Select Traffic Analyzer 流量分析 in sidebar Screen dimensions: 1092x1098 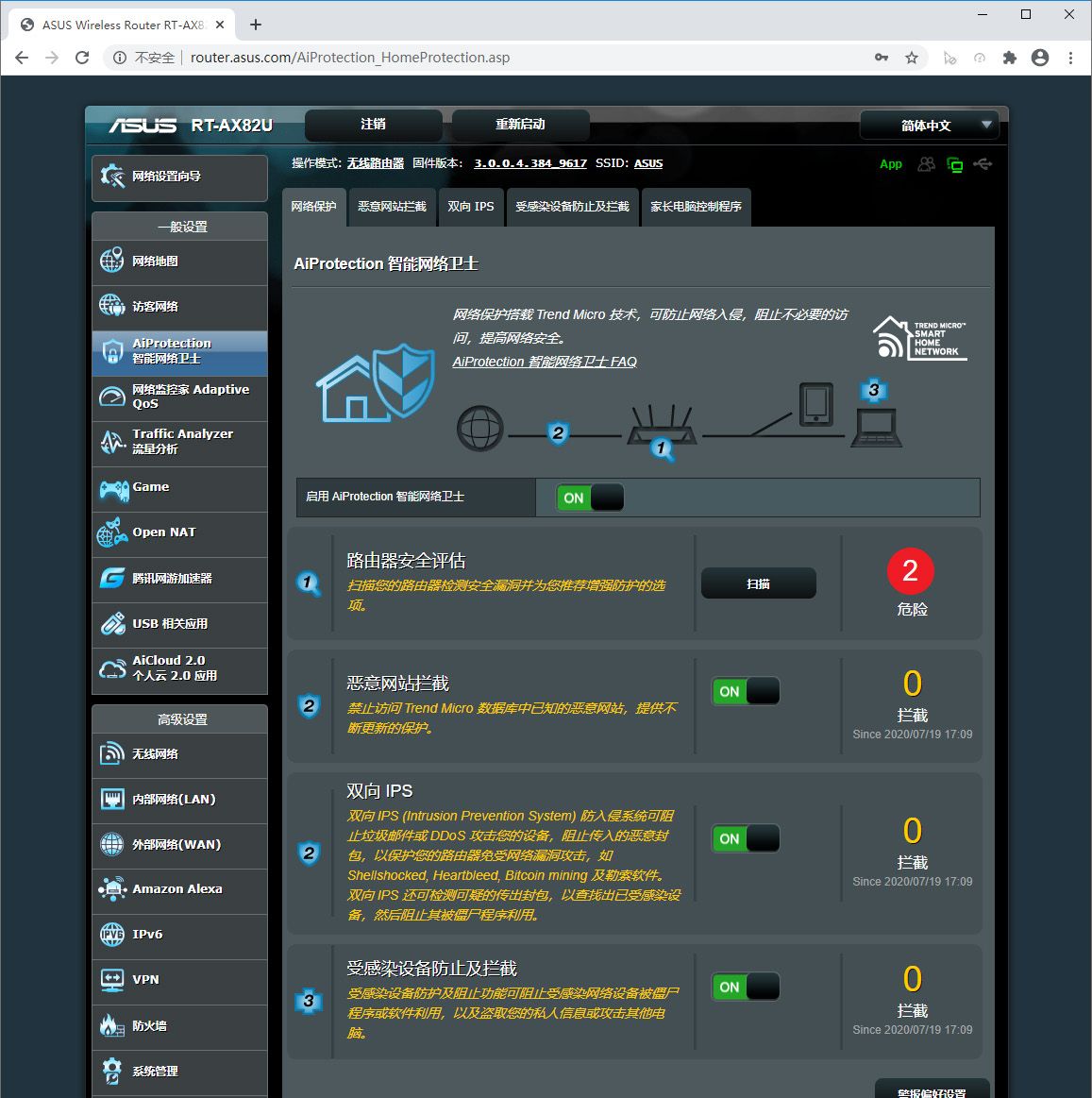click(179, 443)
